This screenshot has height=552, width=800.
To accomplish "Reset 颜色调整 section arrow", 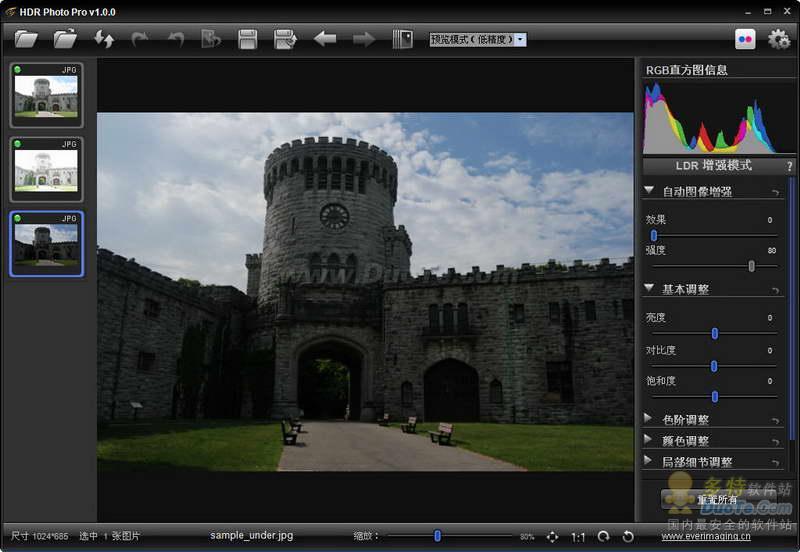I will pos(776,442).
